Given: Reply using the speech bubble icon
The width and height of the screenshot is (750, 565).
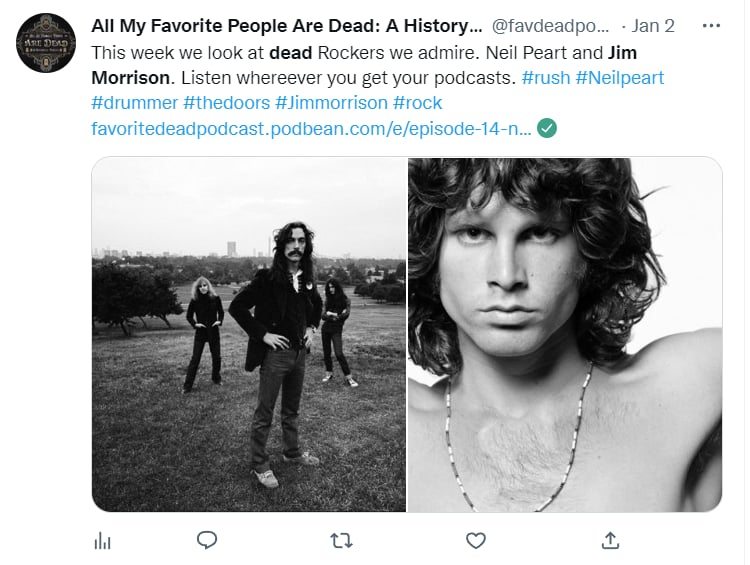Looking at the screenshot, I should tap(207, 540).
